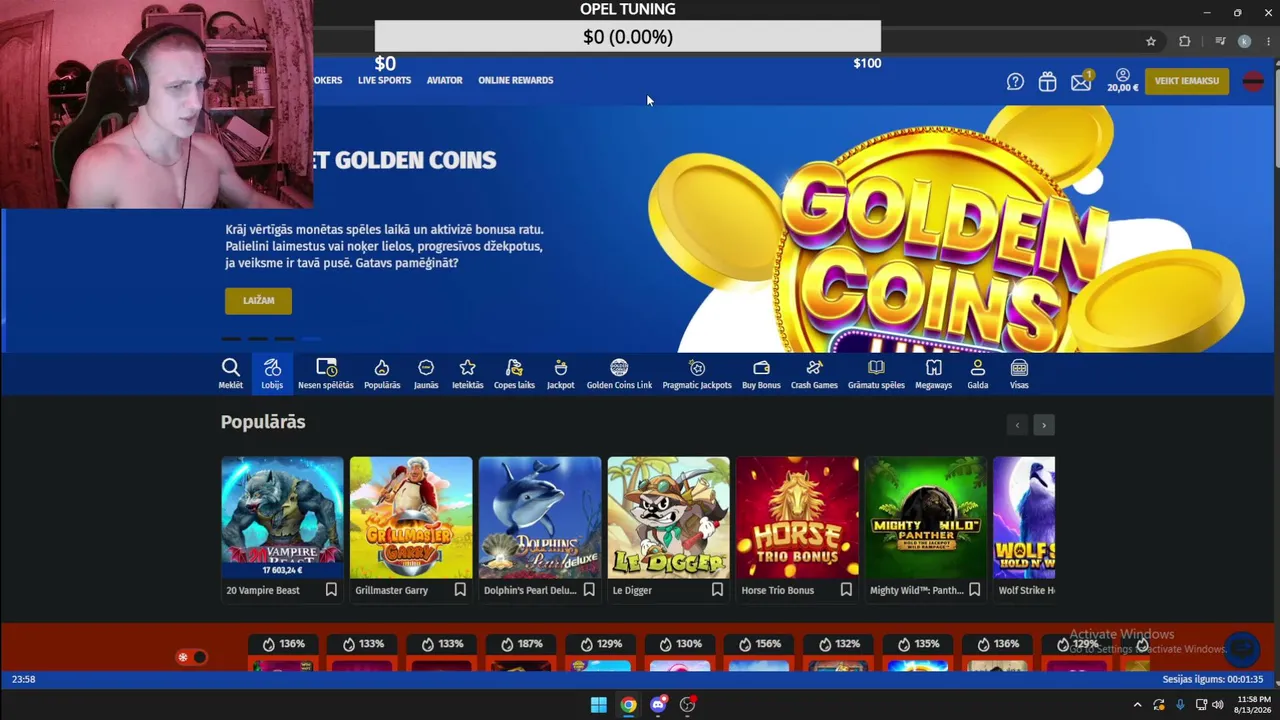
Task: Select the Megaways category
Action: point(934,374)
